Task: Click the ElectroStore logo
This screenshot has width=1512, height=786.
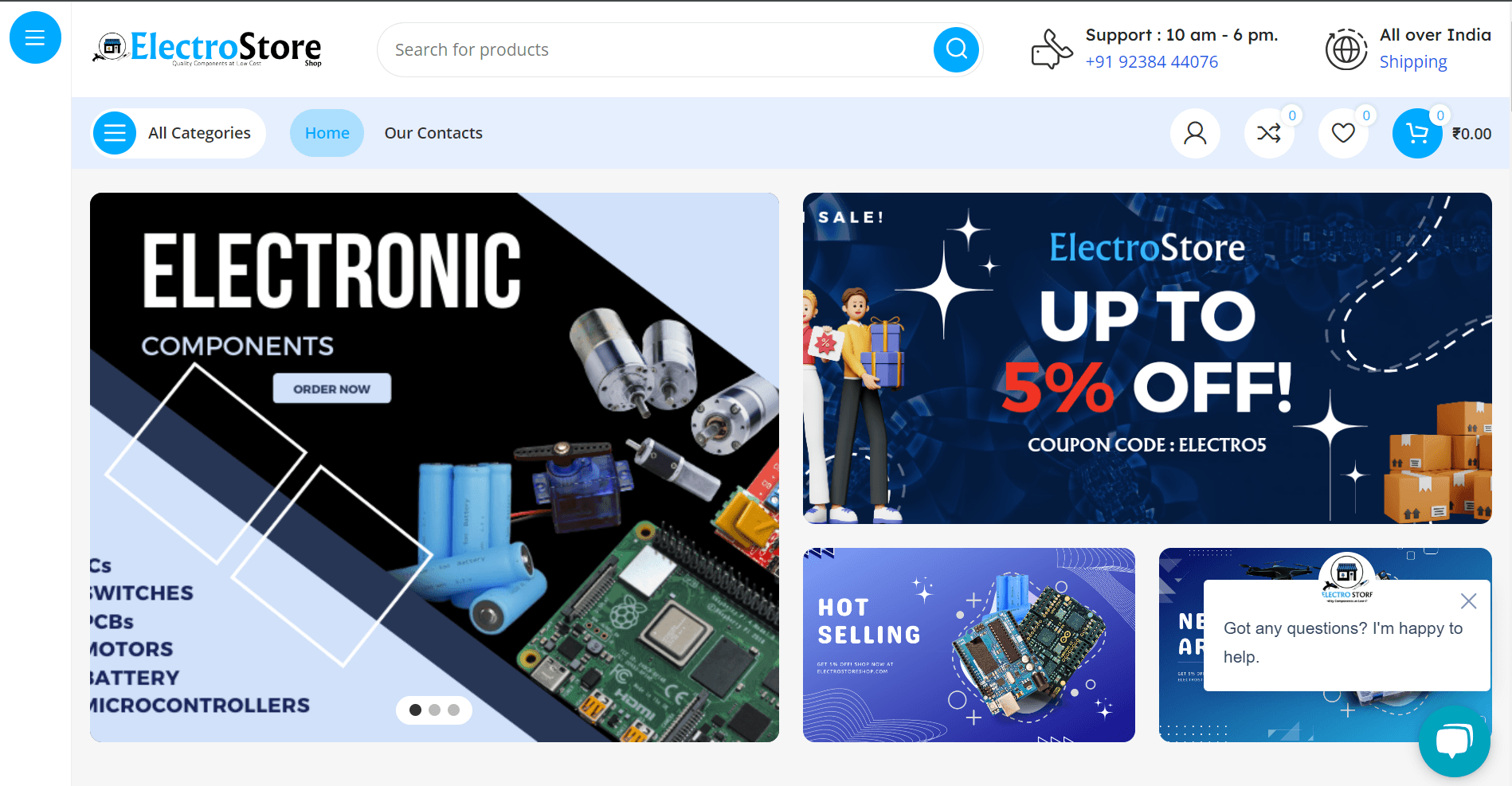Action: (207, 49)
